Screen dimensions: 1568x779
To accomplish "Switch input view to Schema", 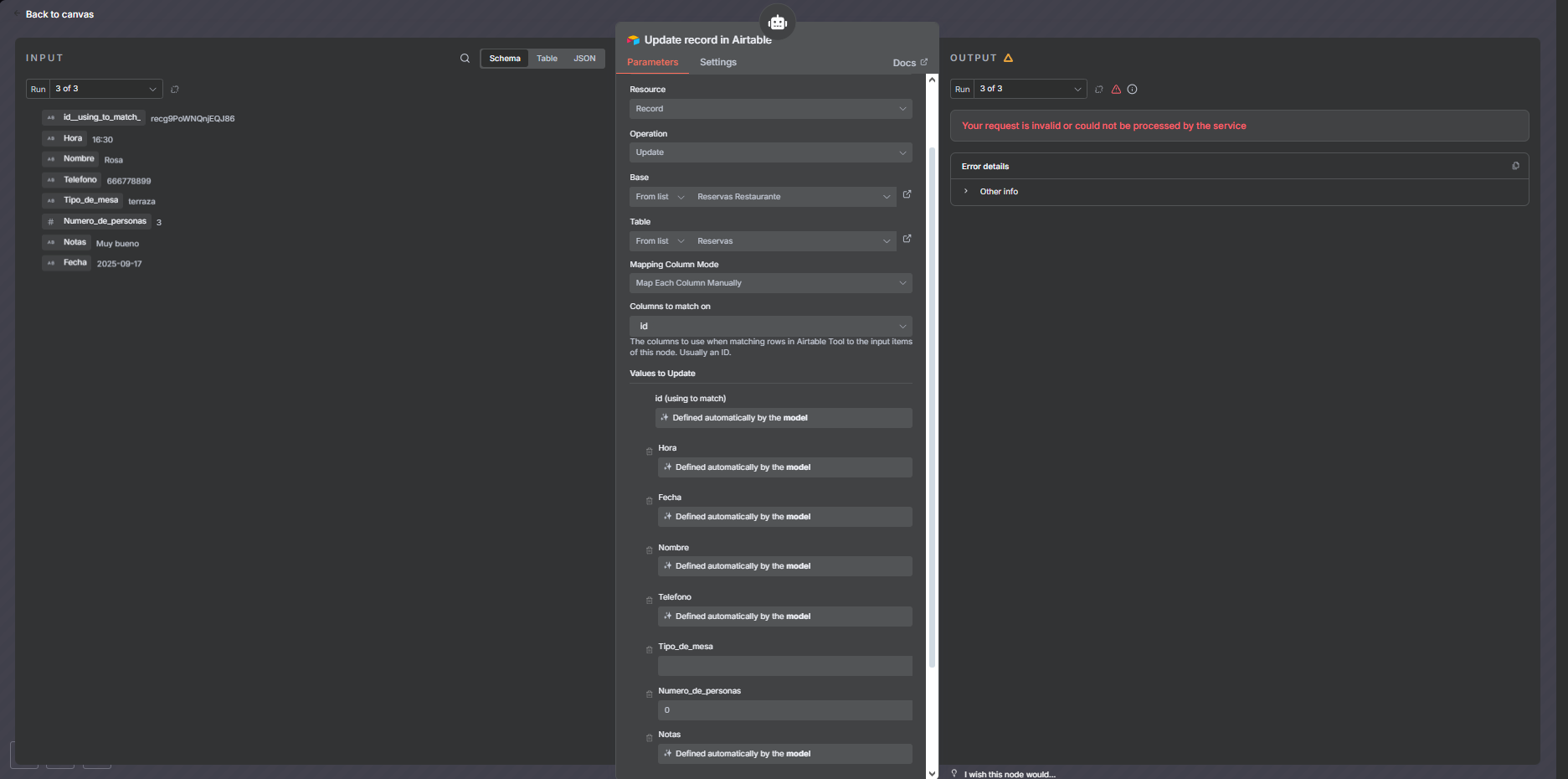I will [x=504, y=59].
